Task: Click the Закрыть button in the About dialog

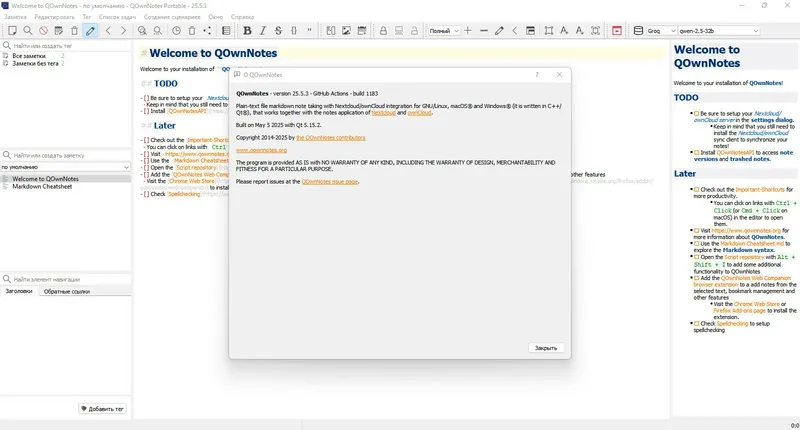Action: (x=546, y=348)
